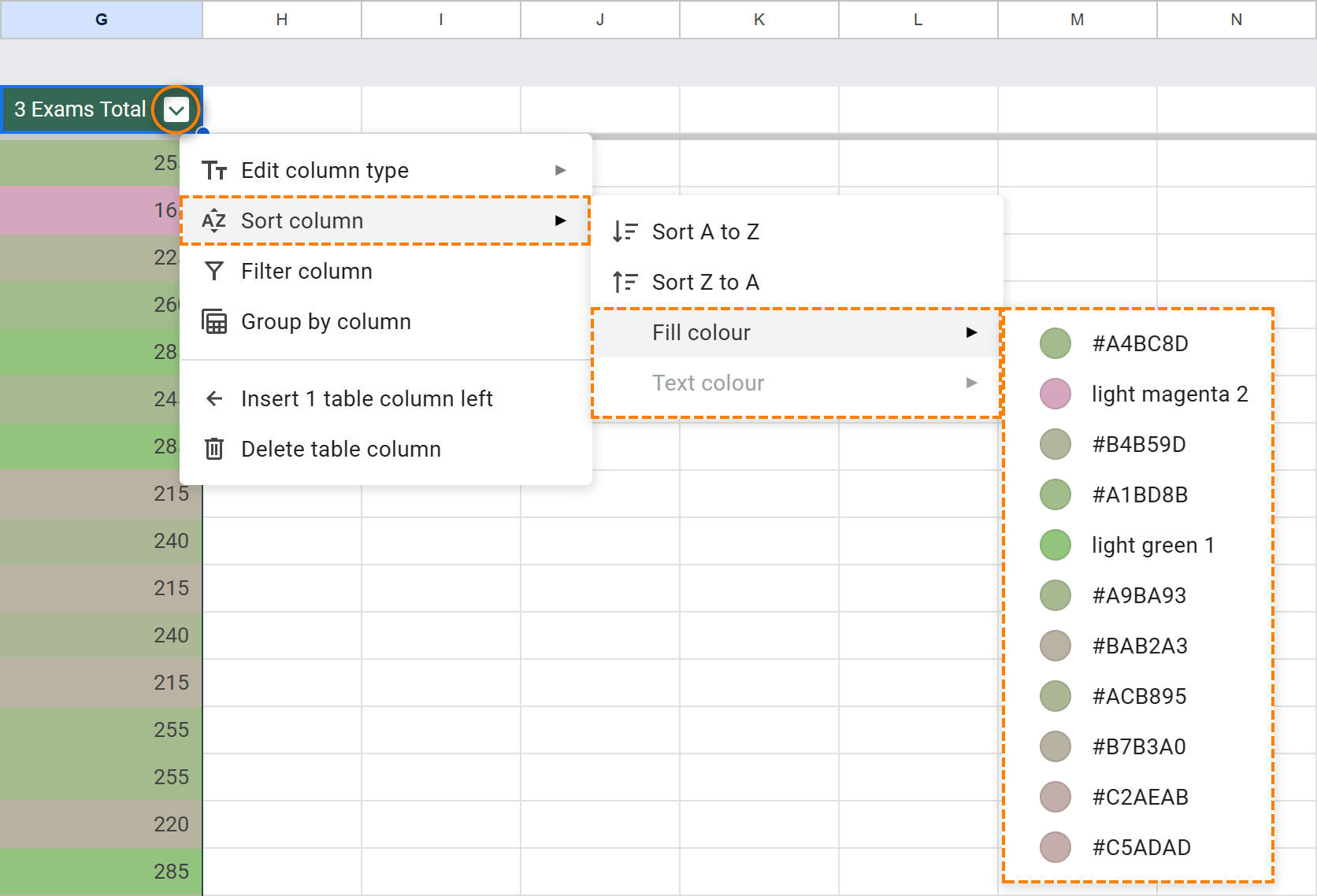
Task: Select column K header
Action: point(759,20)
